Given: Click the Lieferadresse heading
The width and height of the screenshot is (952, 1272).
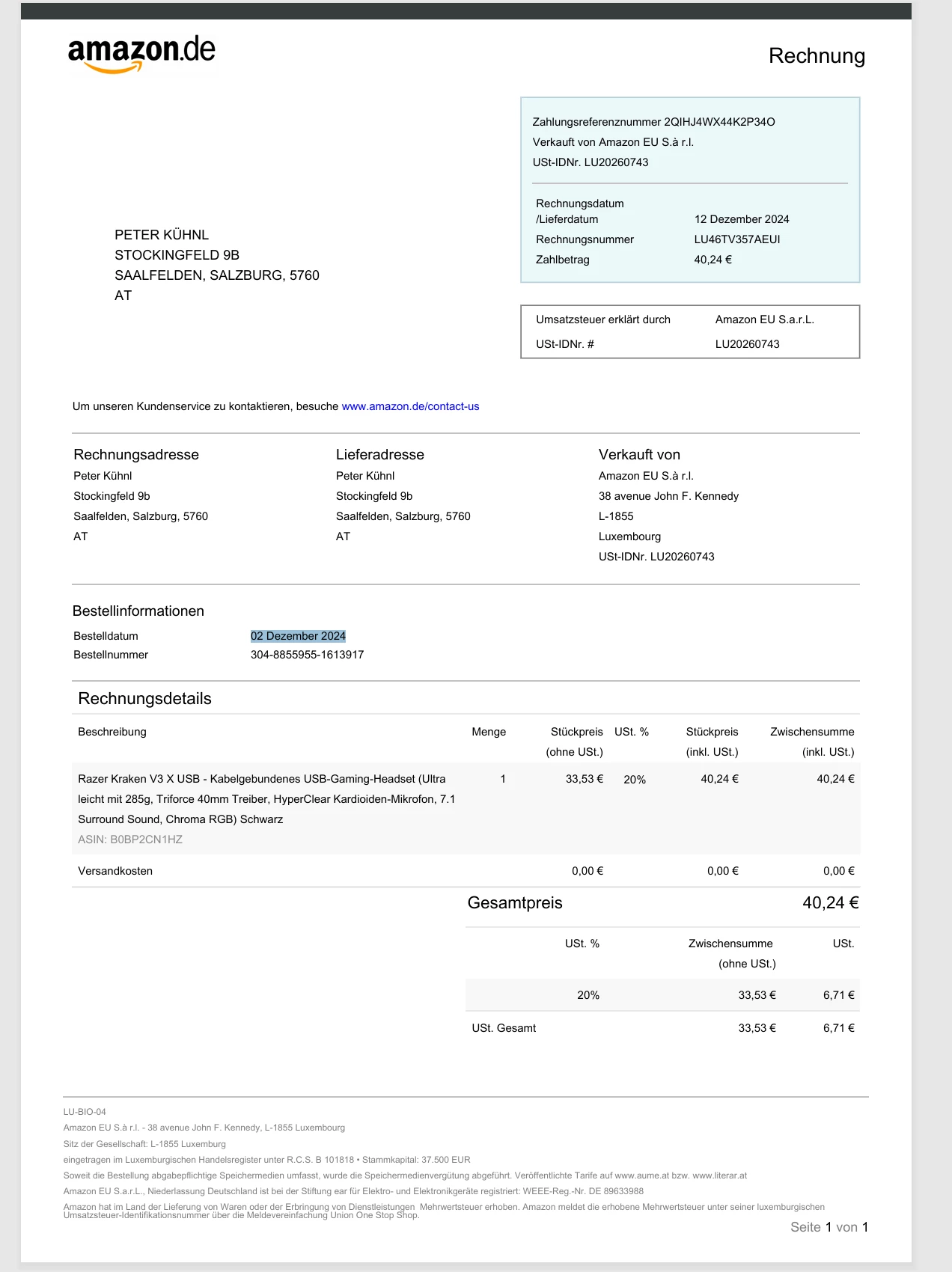Looking at the screenshot, I should click(380, 455).
